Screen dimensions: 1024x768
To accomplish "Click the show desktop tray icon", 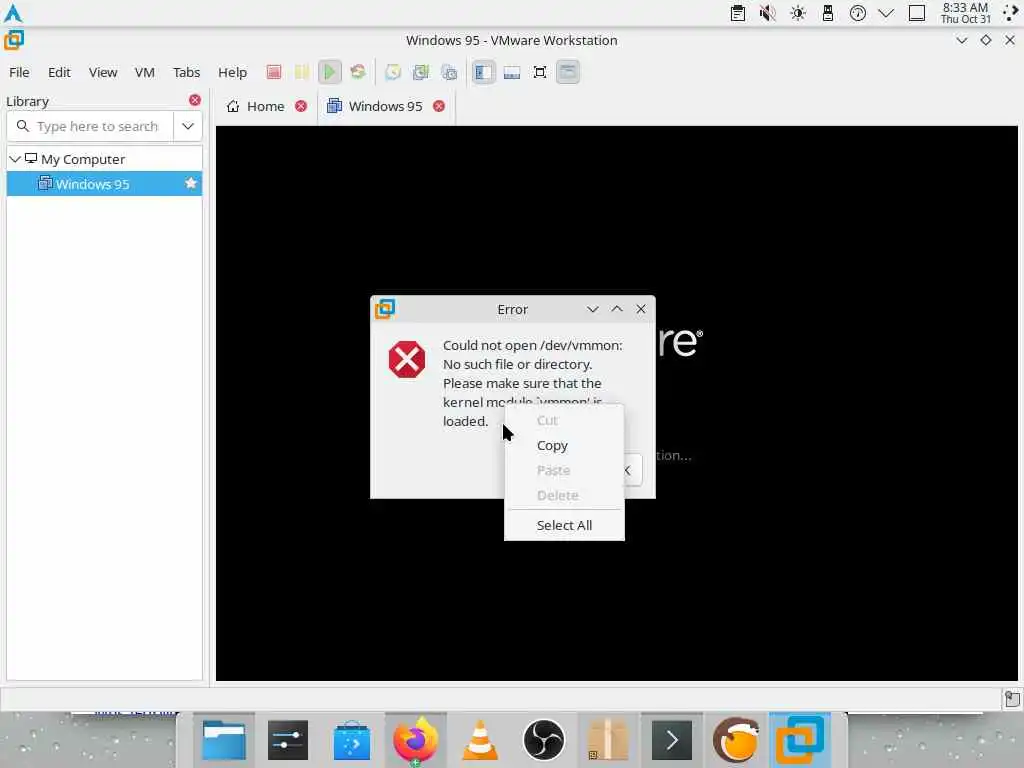I will [917, 13].
